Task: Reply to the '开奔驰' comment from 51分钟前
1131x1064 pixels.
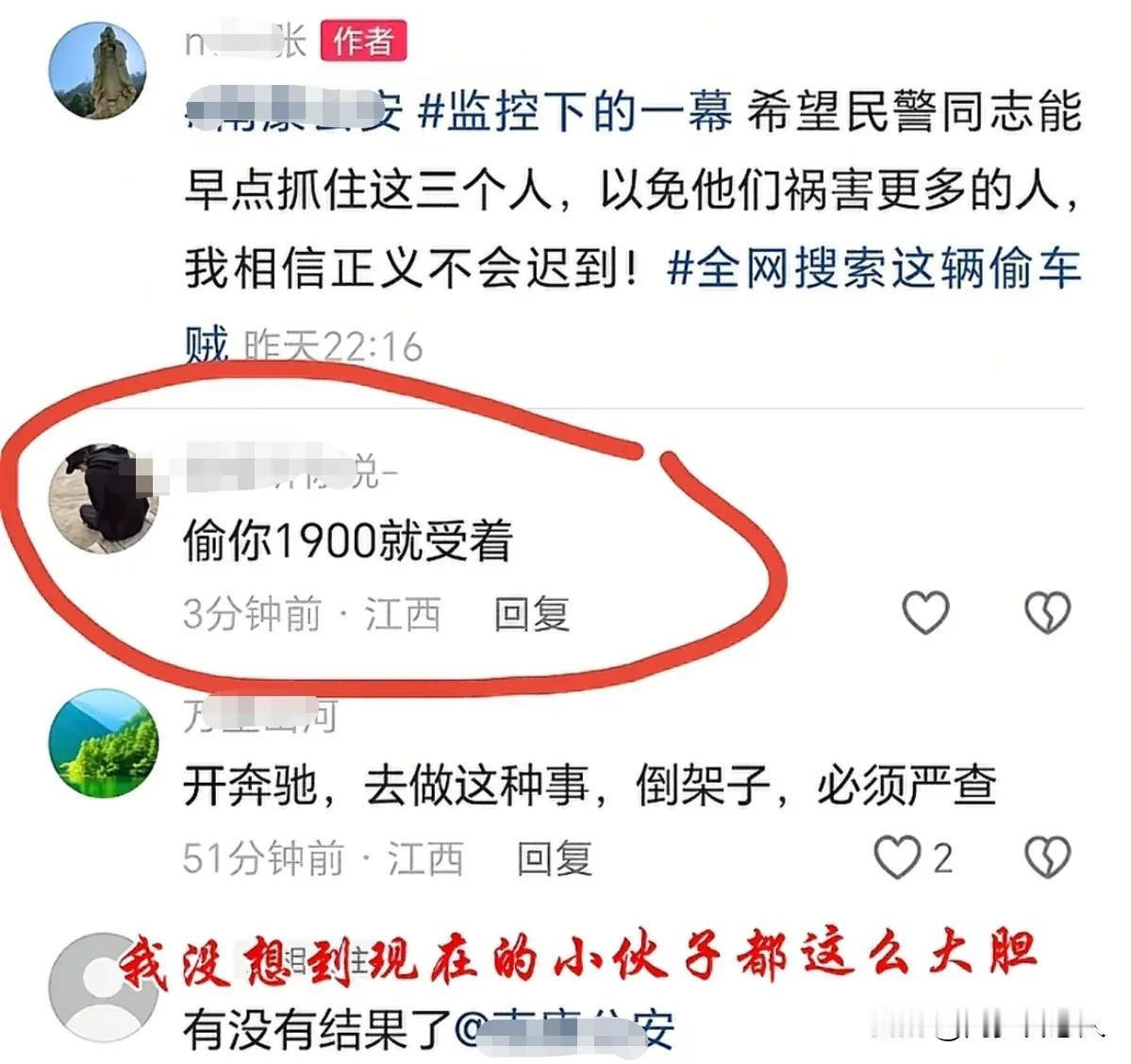Action: pyautogui.click(x=555, y=859)
